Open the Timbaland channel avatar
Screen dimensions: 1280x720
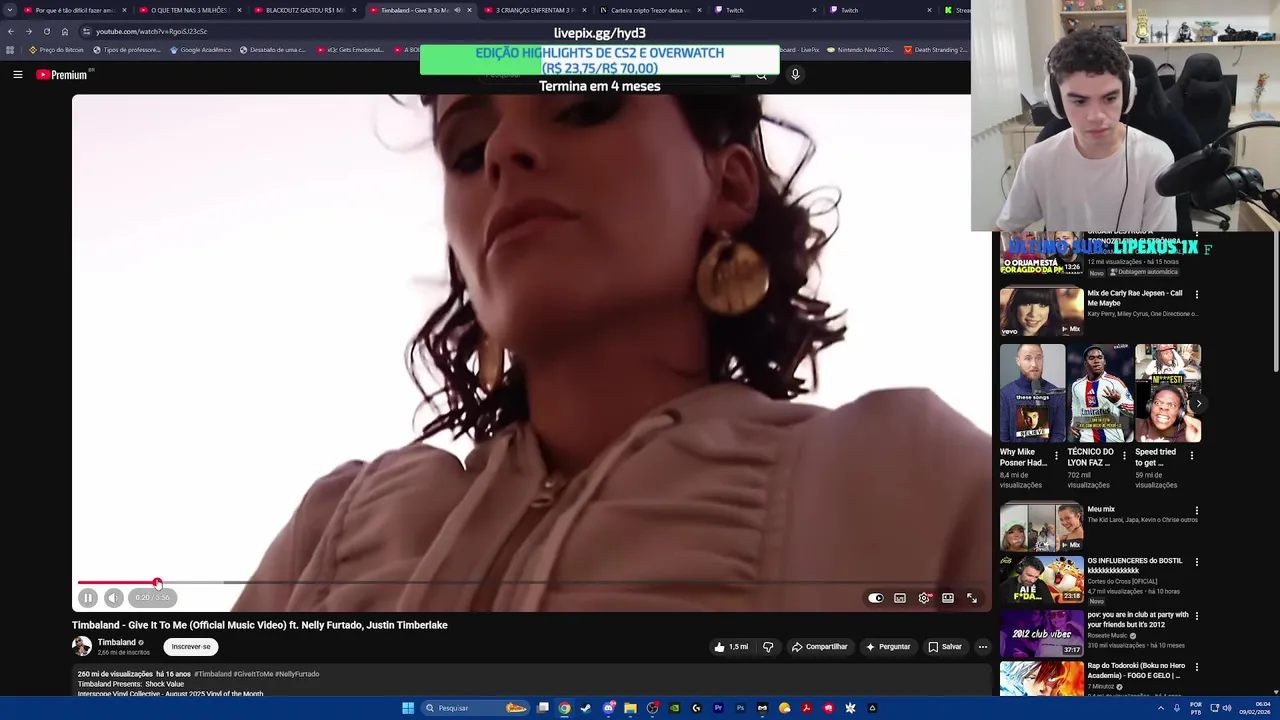pos(82,647)
